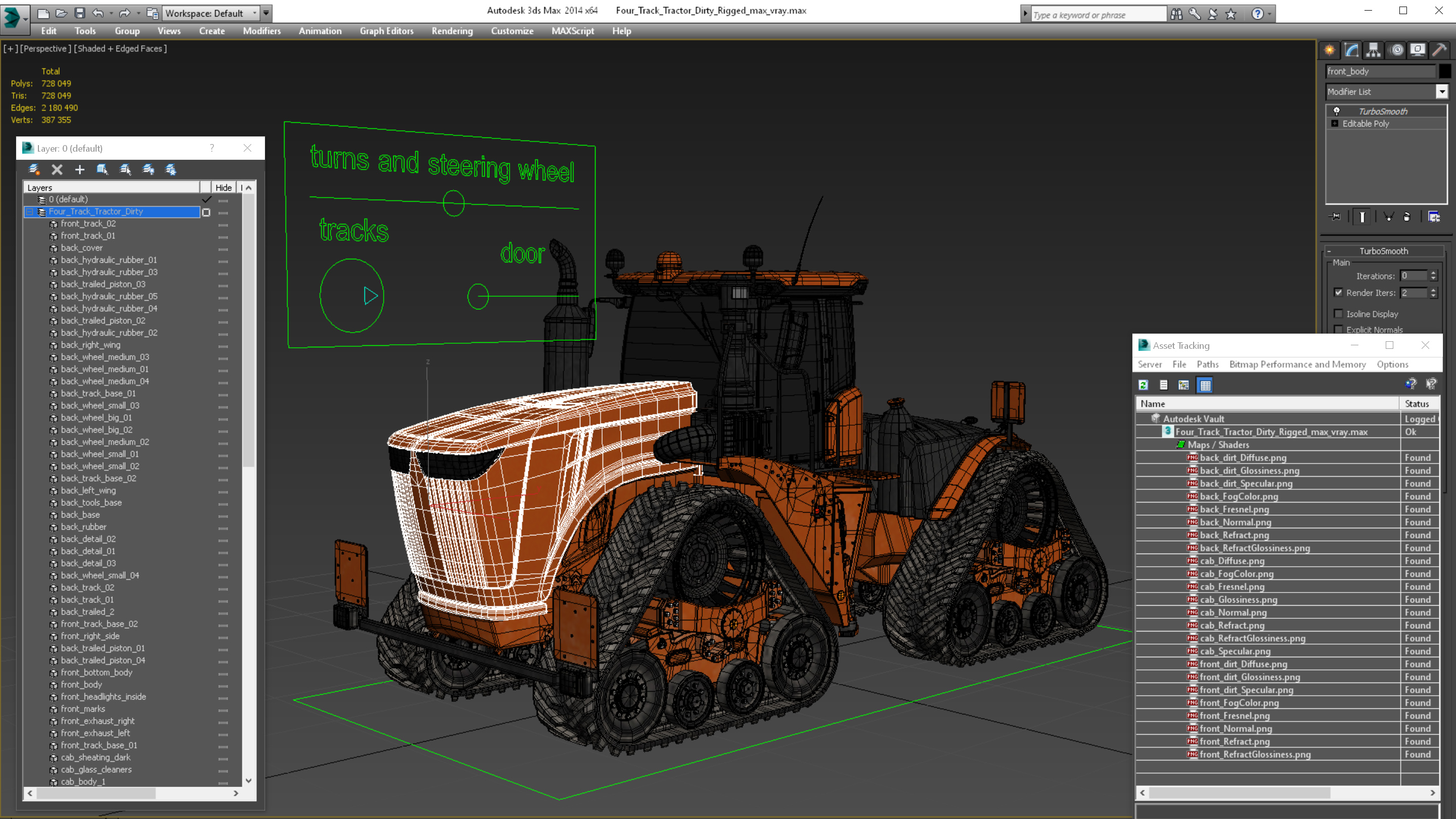Click Remove Modifier trash icon
The width and height of the screenshot is (1456, 819).
click(x=1407, y=216)
